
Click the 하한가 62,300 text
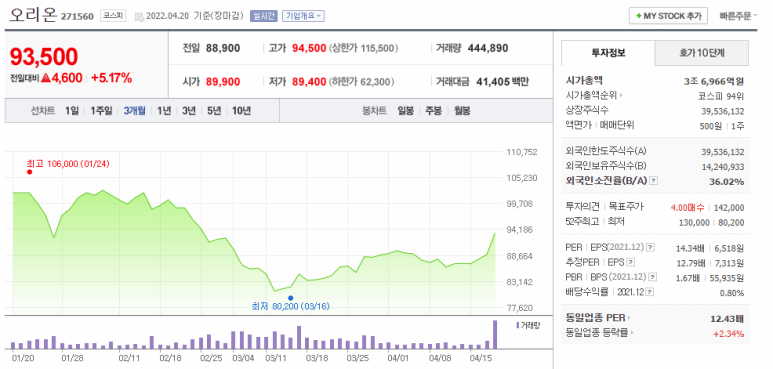tap(360, 82)
